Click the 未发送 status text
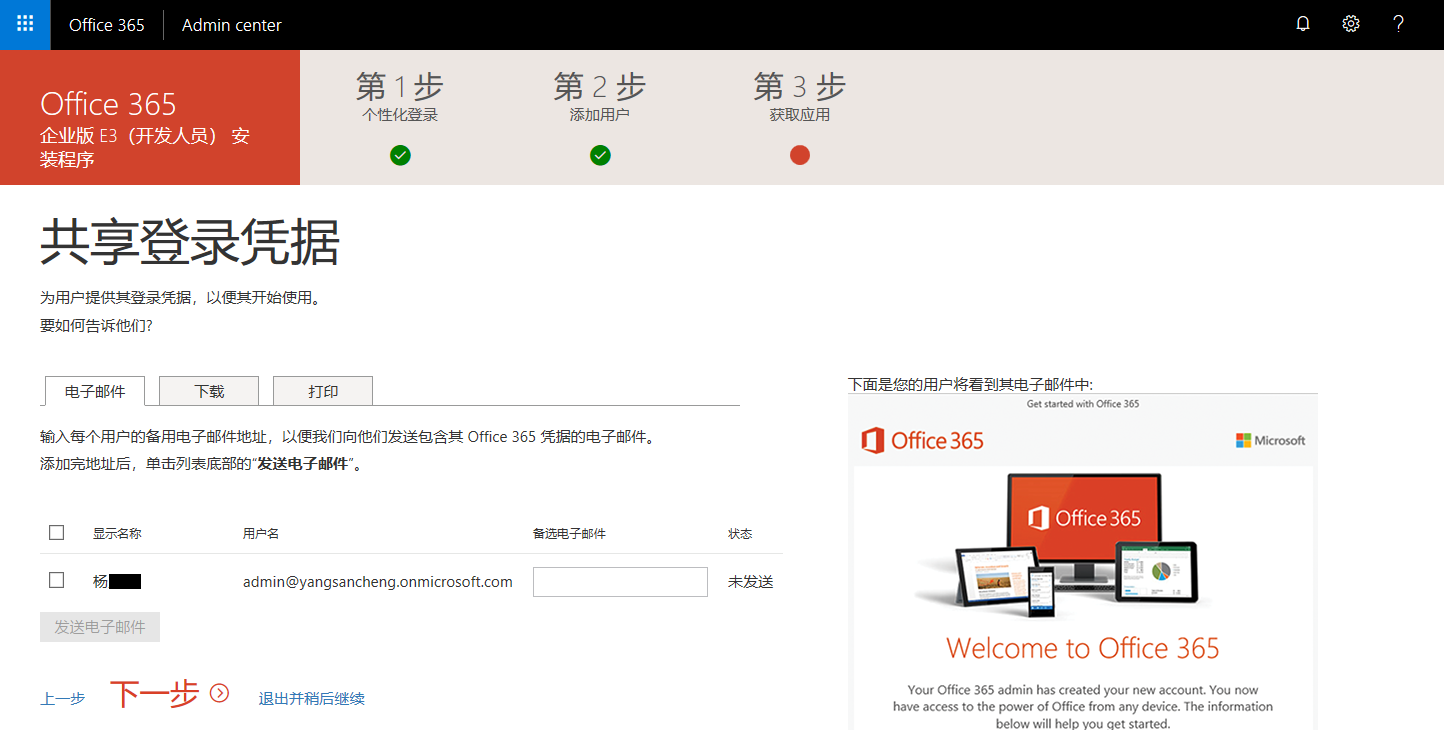The width and height of the screenshot is (1444, 730). click(750, 582)
